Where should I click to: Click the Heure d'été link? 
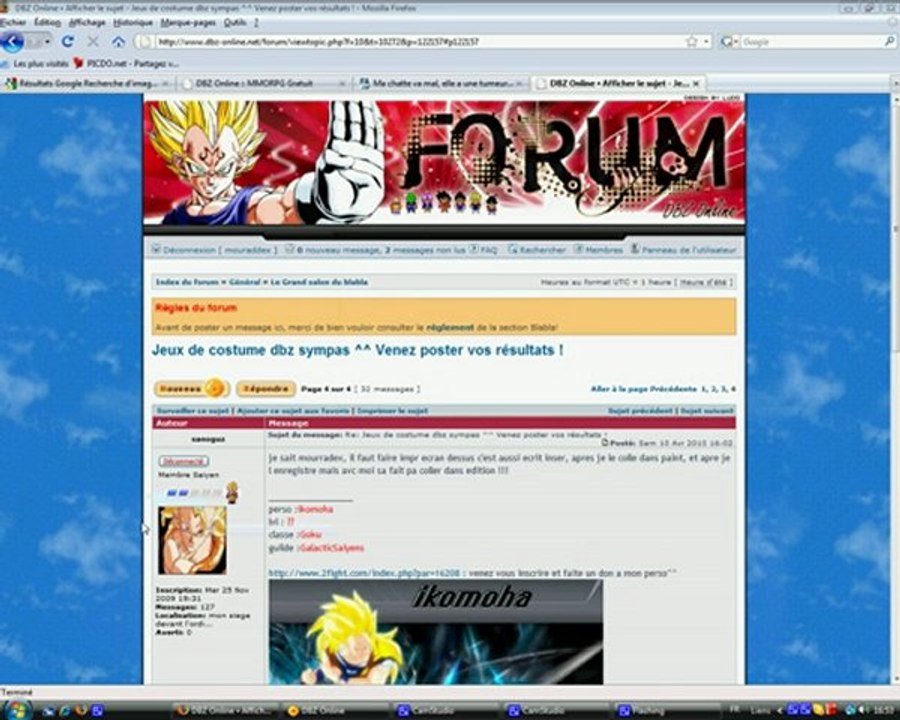click(704, 282)
